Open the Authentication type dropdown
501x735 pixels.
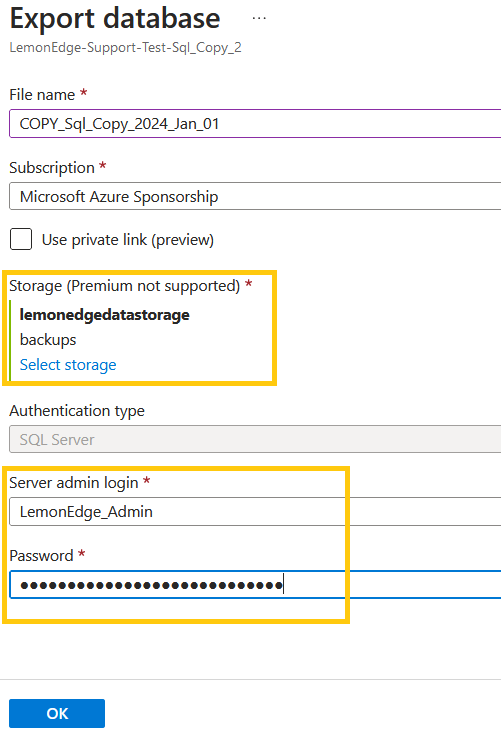pyautogui.click(x=255, y=439)
